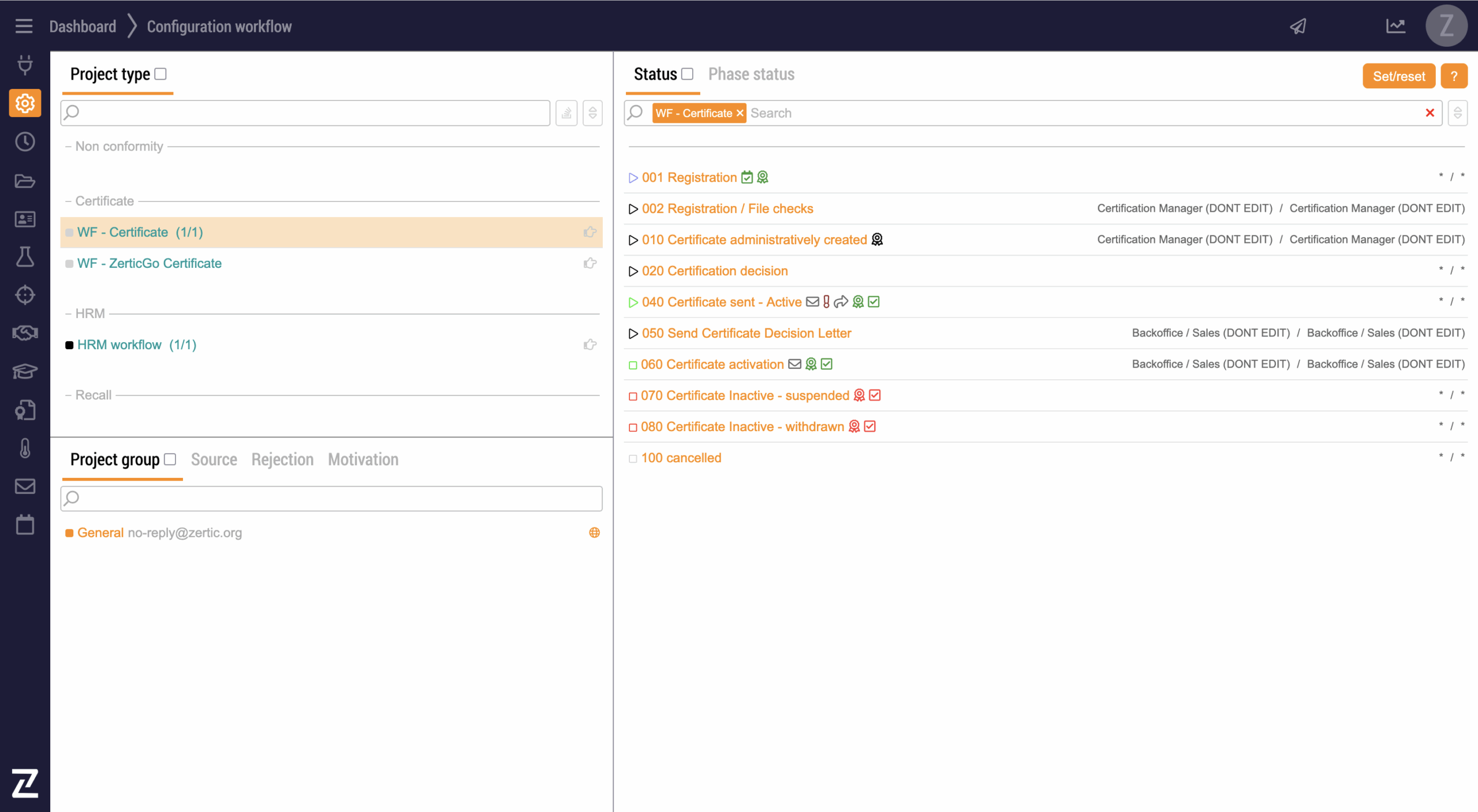Open the chart analytics icon in the header
Viewport: 1478px width, 812px height.
click(x=1395, y=27)
